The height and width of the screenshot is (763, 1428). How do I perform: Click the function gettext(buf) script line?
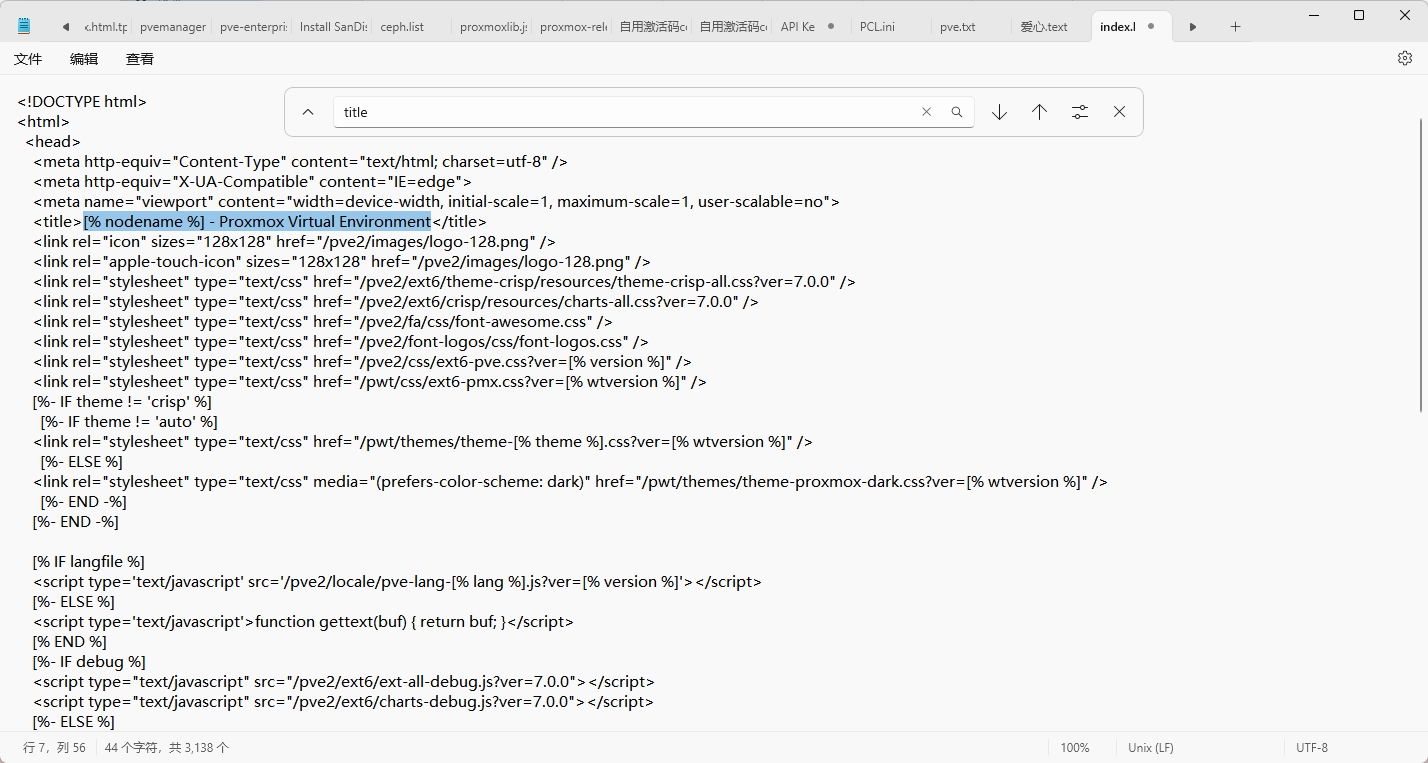[x=303, y=622]
